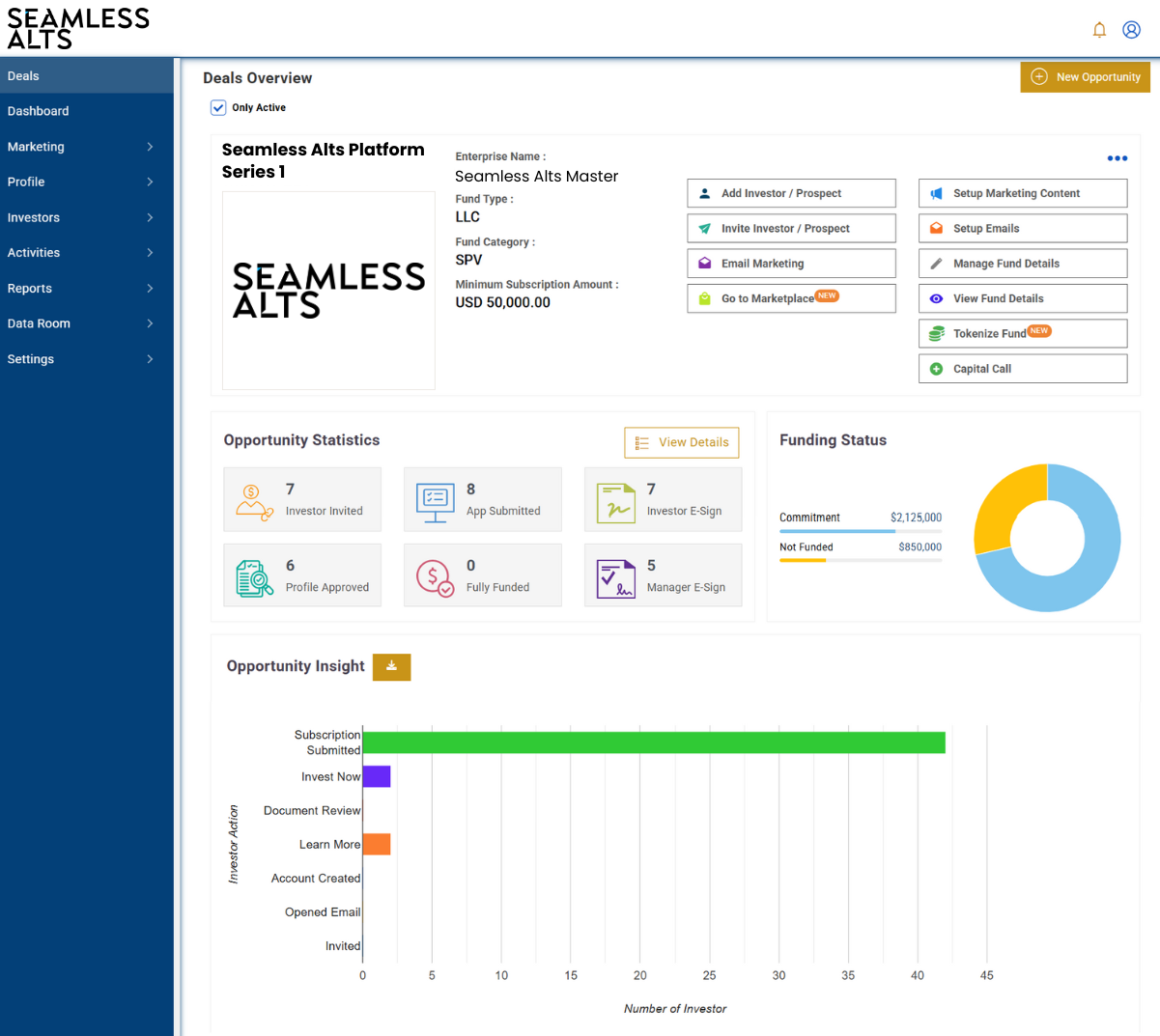The image size is (1160, 1036).
Task: Click the green Subscription Submitted bar
Action: coord(653,742)
